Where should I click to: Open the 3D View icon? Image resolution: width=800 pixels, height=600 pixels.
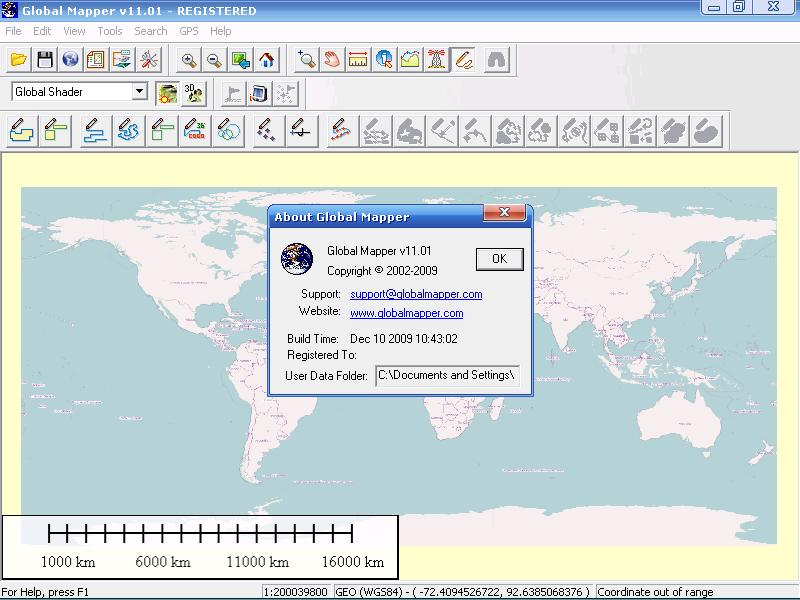click(194, 93)
